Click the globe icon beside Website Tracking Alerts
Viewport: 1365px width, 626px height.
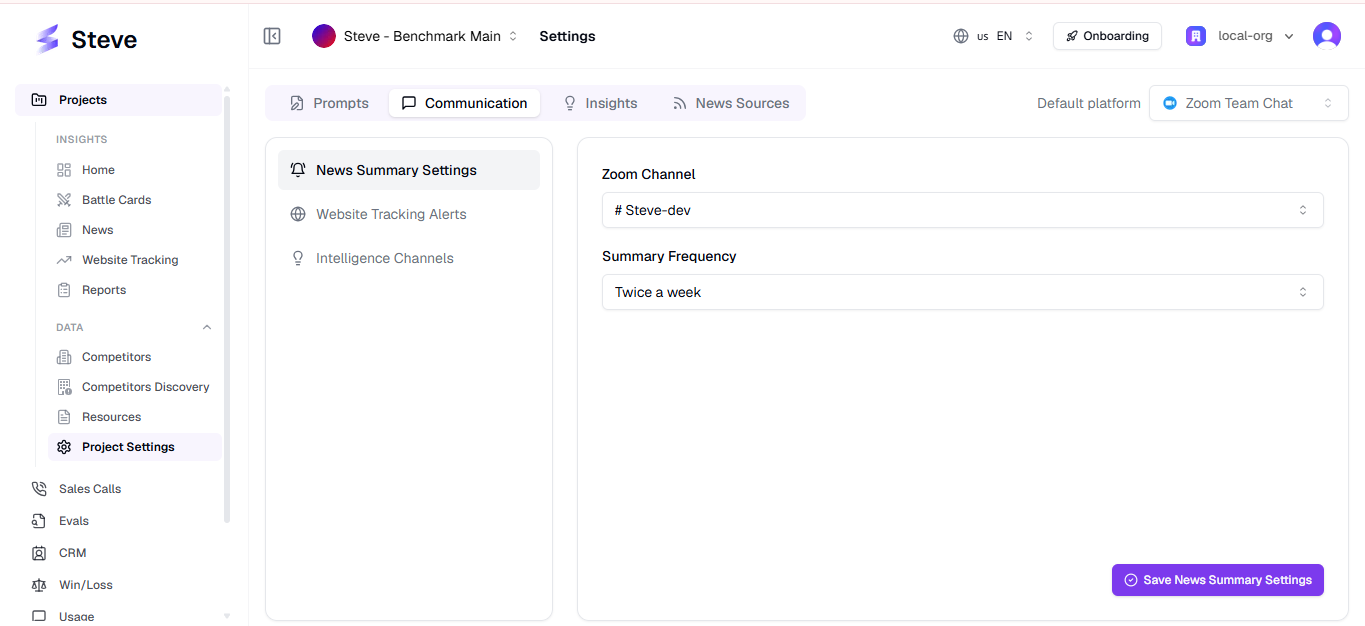tap(298, 214)
